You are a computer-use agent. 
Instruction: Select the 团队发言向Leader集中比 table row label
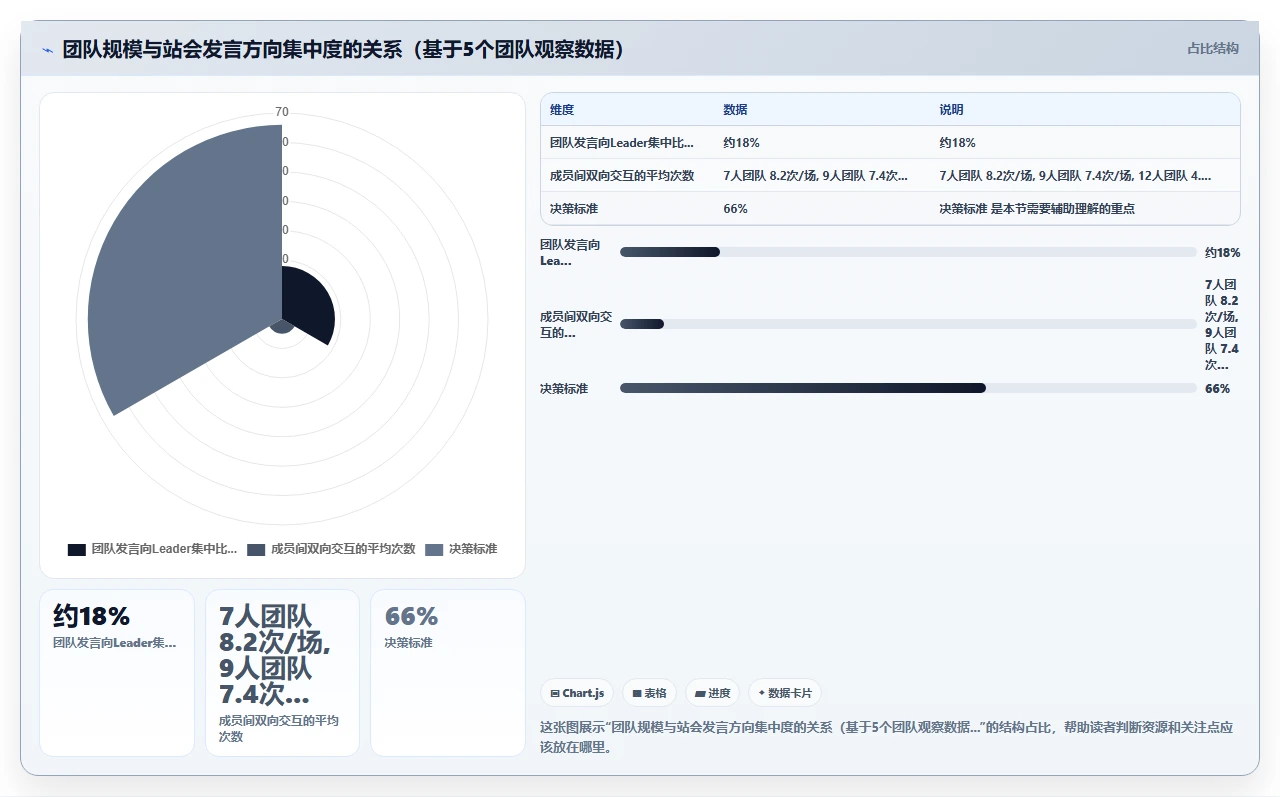(621, 143)
